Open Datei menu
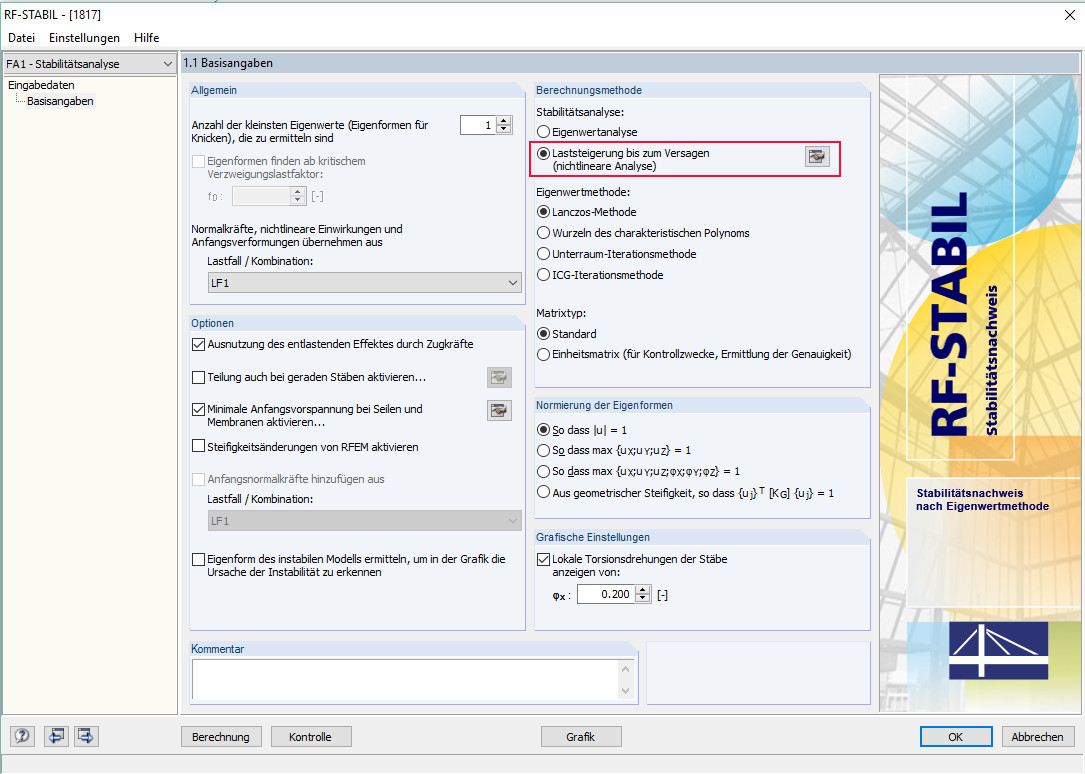This screenshot has height=774, width=1085. pyautogui.click(x=21, y=37)
